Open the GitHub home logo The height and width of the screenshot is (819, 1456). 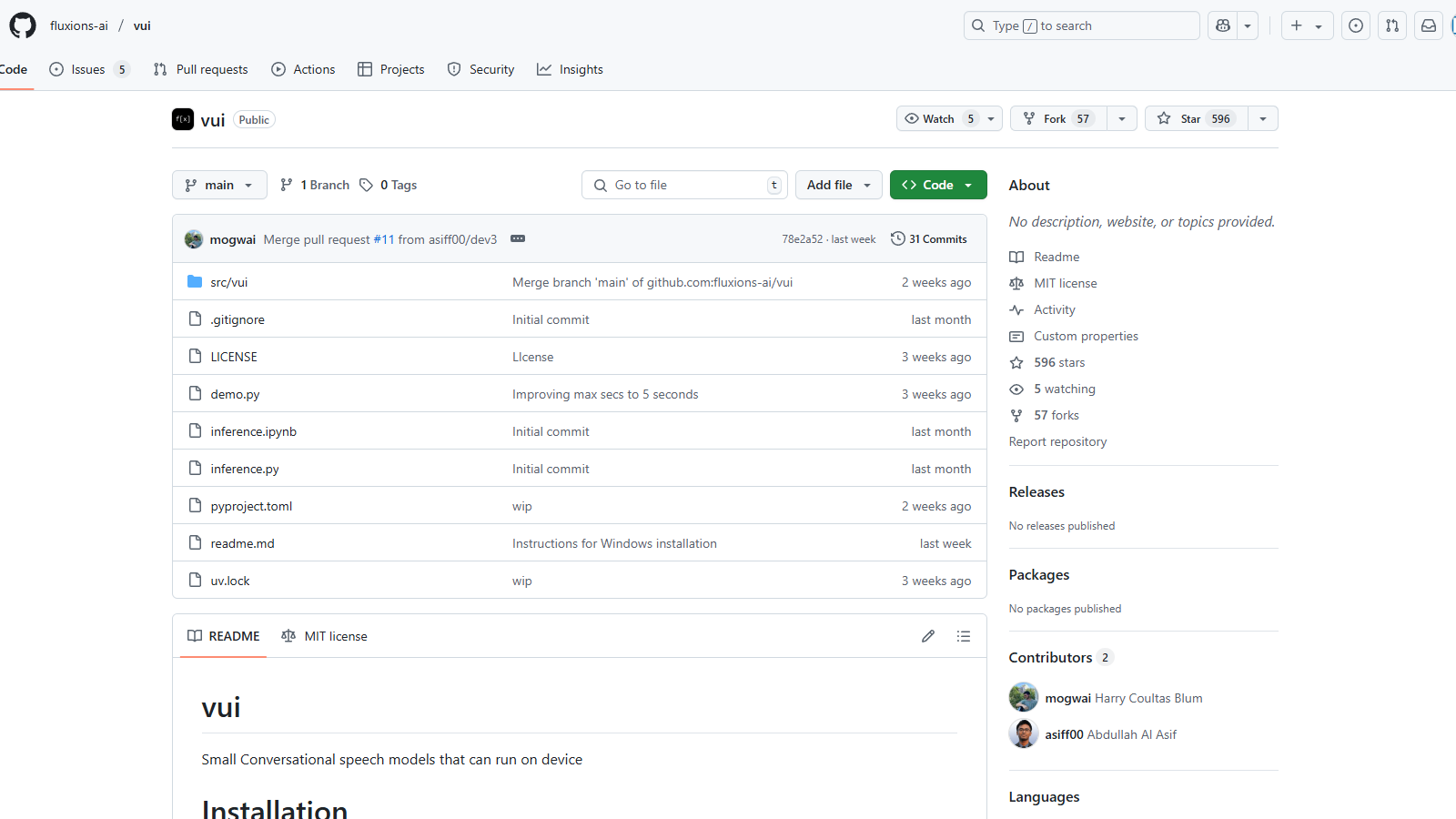[22, 25]
